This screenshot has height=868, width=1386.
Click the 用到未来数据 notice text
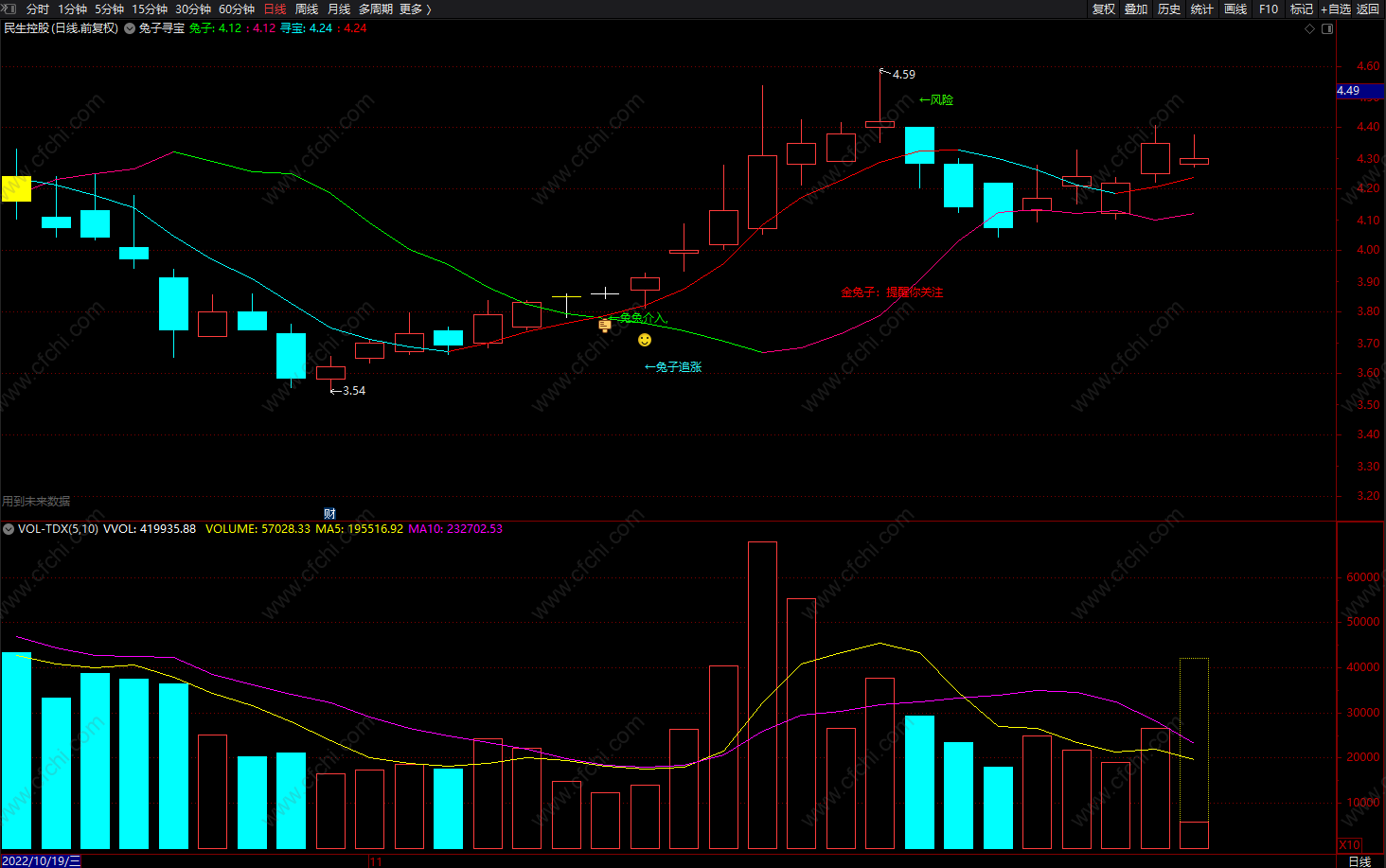pos(36,501)
